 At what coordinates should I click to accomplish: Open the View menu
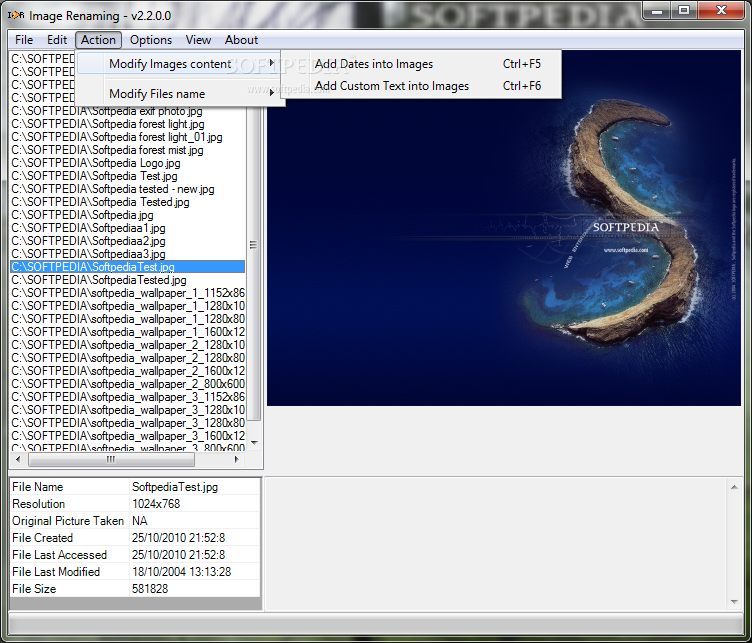point(198,40)
